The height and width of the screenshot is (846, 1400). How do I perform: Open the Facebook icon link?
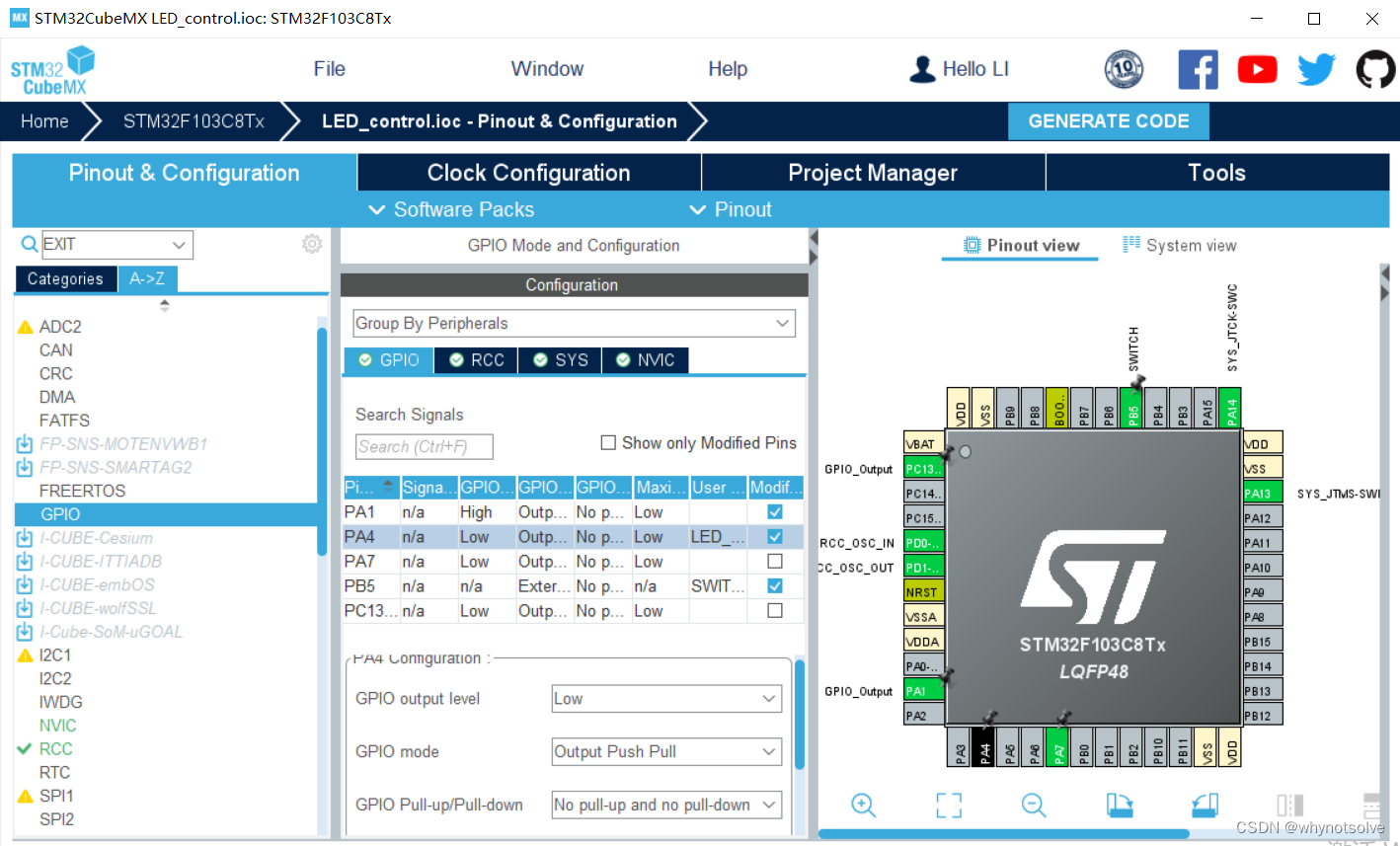point(1198,69)
